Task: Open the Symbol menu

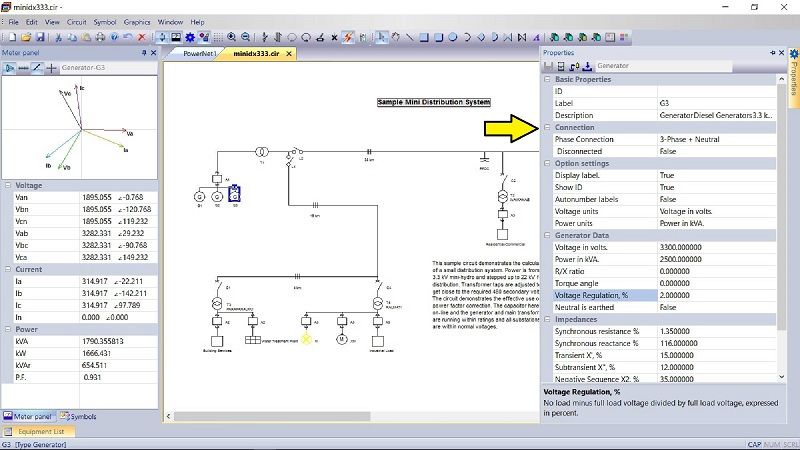Action: point(105,22)
